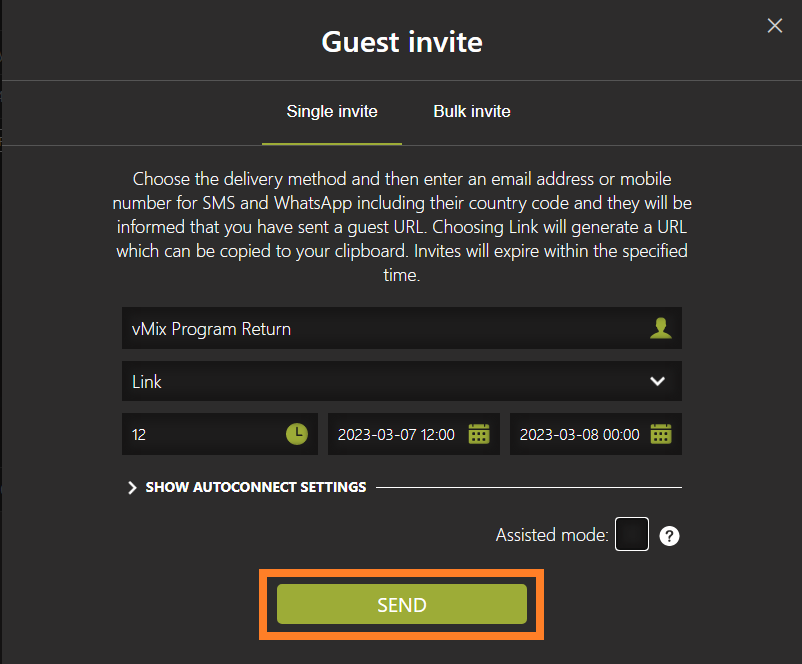Click the Assisted mode help question mark
Viewport: 802px width, 664px height.
point(669,536)
